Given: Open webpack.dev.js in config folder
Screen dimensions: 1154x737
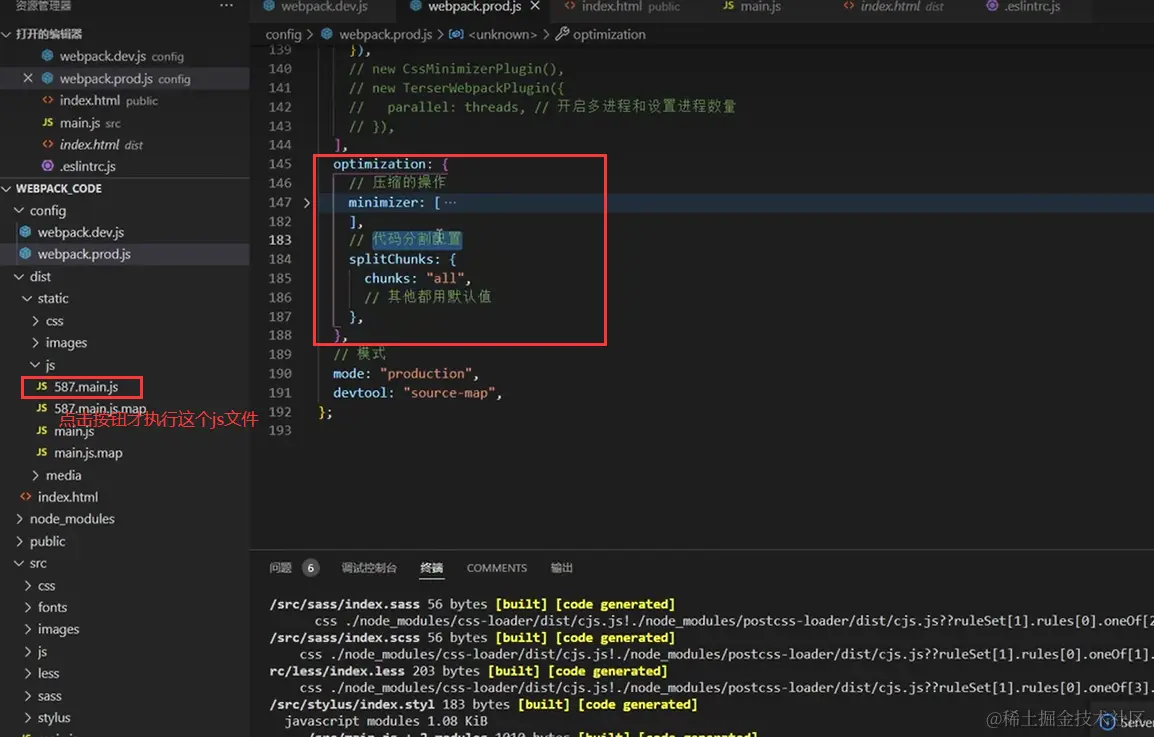Looking at the screenshot, I should pos(125,232).
